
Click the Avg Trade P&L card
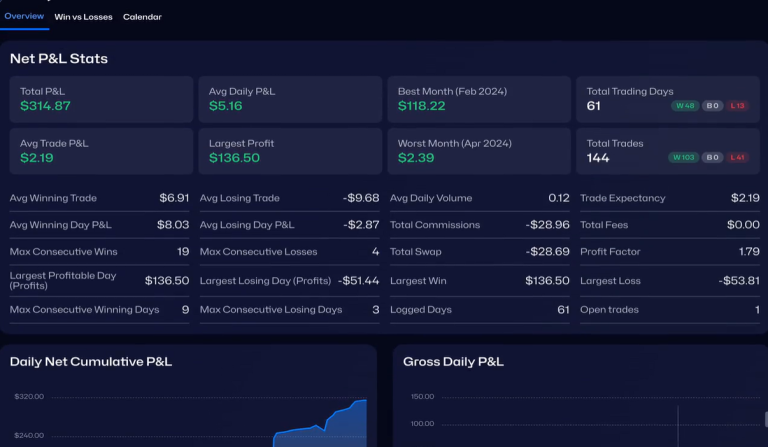pos(100,151)
